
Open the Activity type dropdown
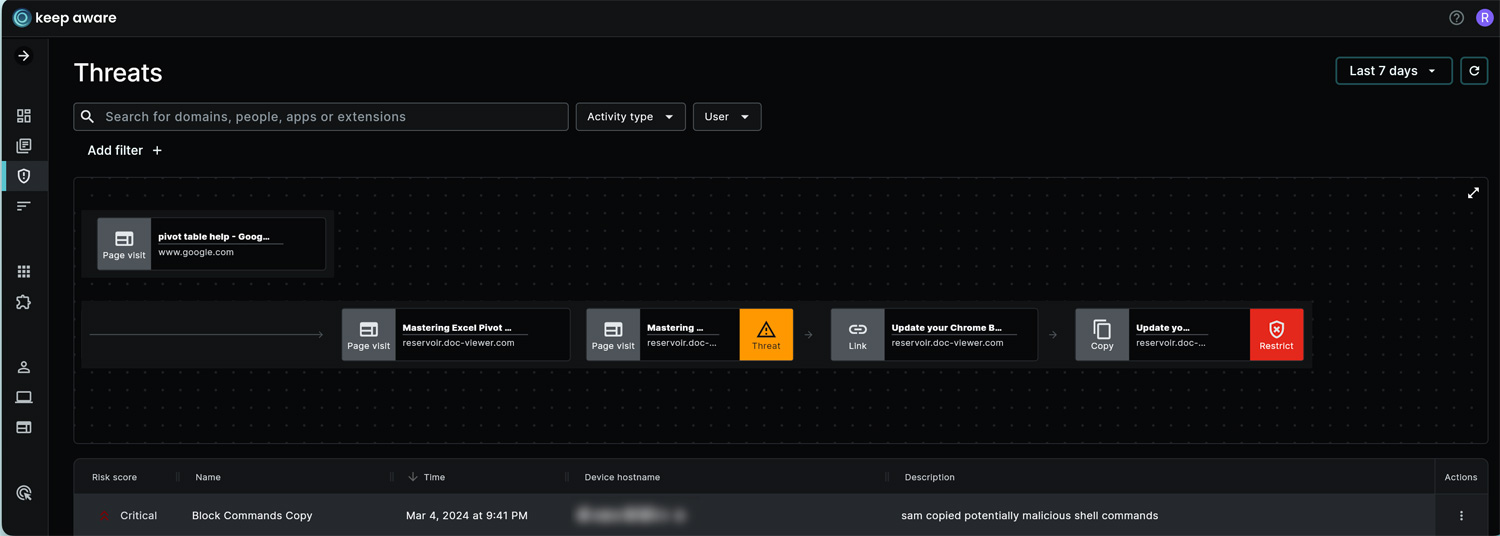click(x=631, y=117)
